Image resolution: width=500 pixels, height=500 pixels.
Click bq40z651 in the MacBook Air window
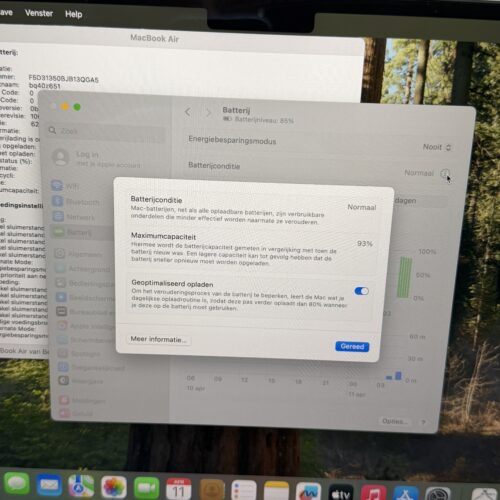tap(44, 86)
